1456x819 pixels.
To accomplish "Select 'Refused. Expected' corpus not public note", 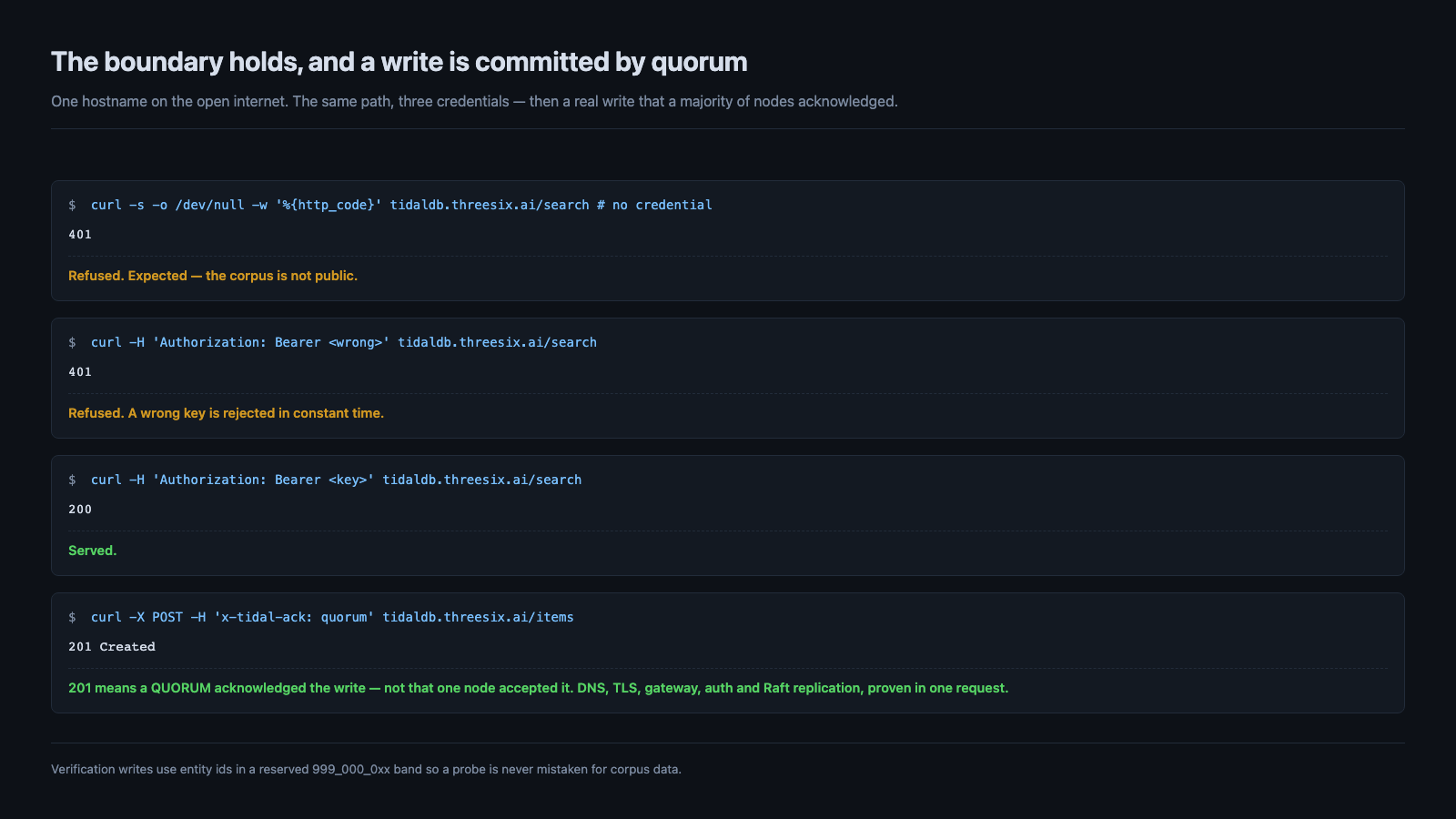I will pyautogui.click(x=213, y=276).
